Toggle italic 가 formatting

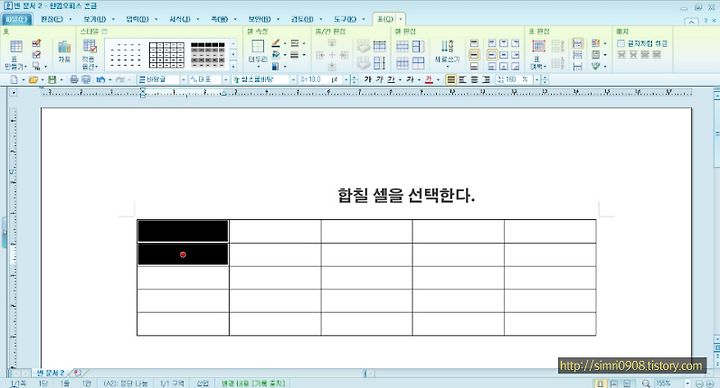coord(379,79)
